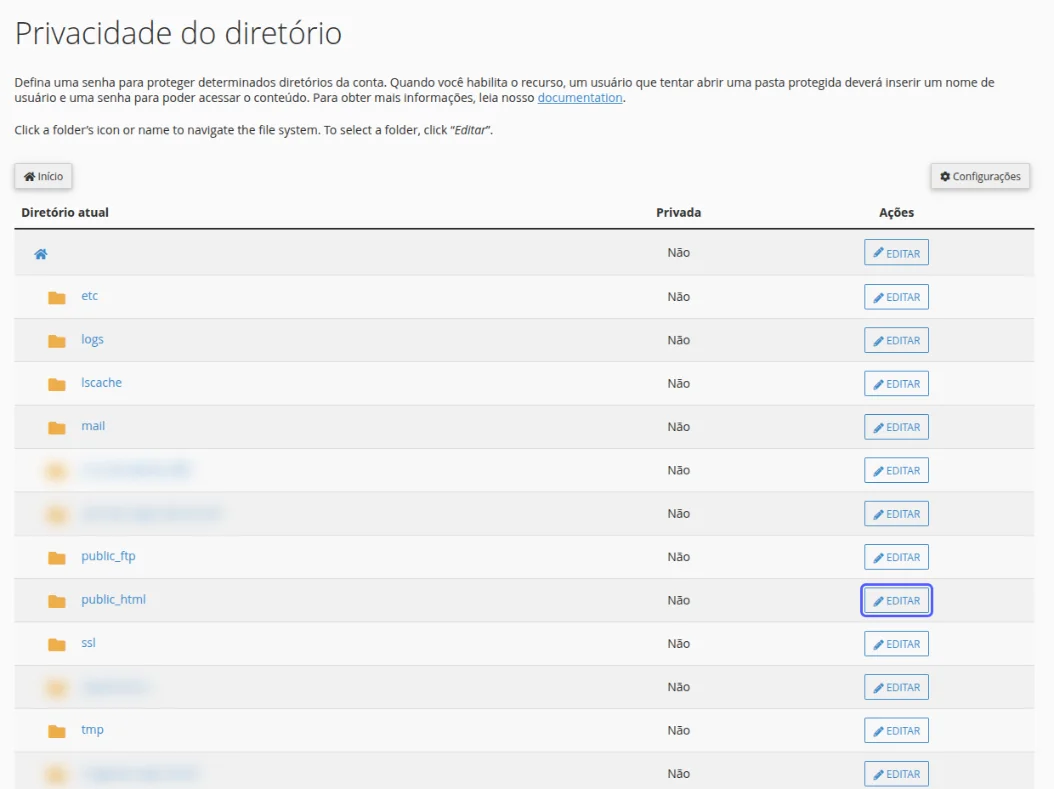
Task: Open the mail folder icon
Action: [x=57, y=427]
